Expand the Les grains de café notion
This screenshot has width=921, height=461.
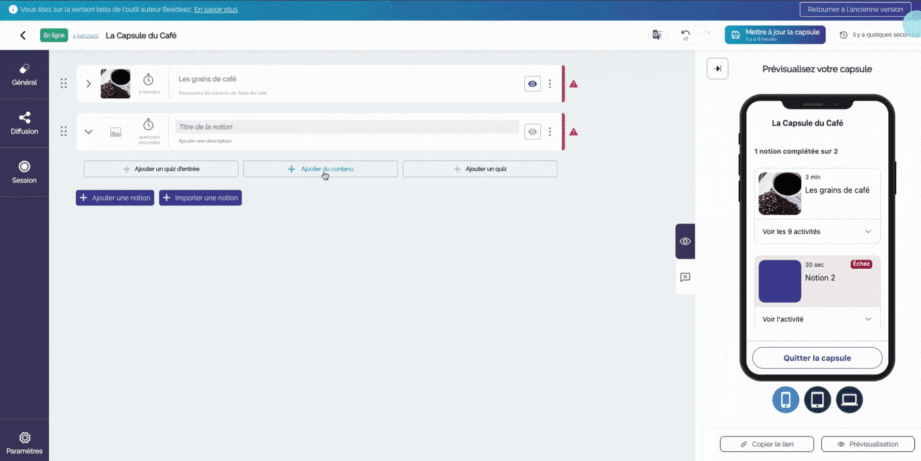pos(89,83)
